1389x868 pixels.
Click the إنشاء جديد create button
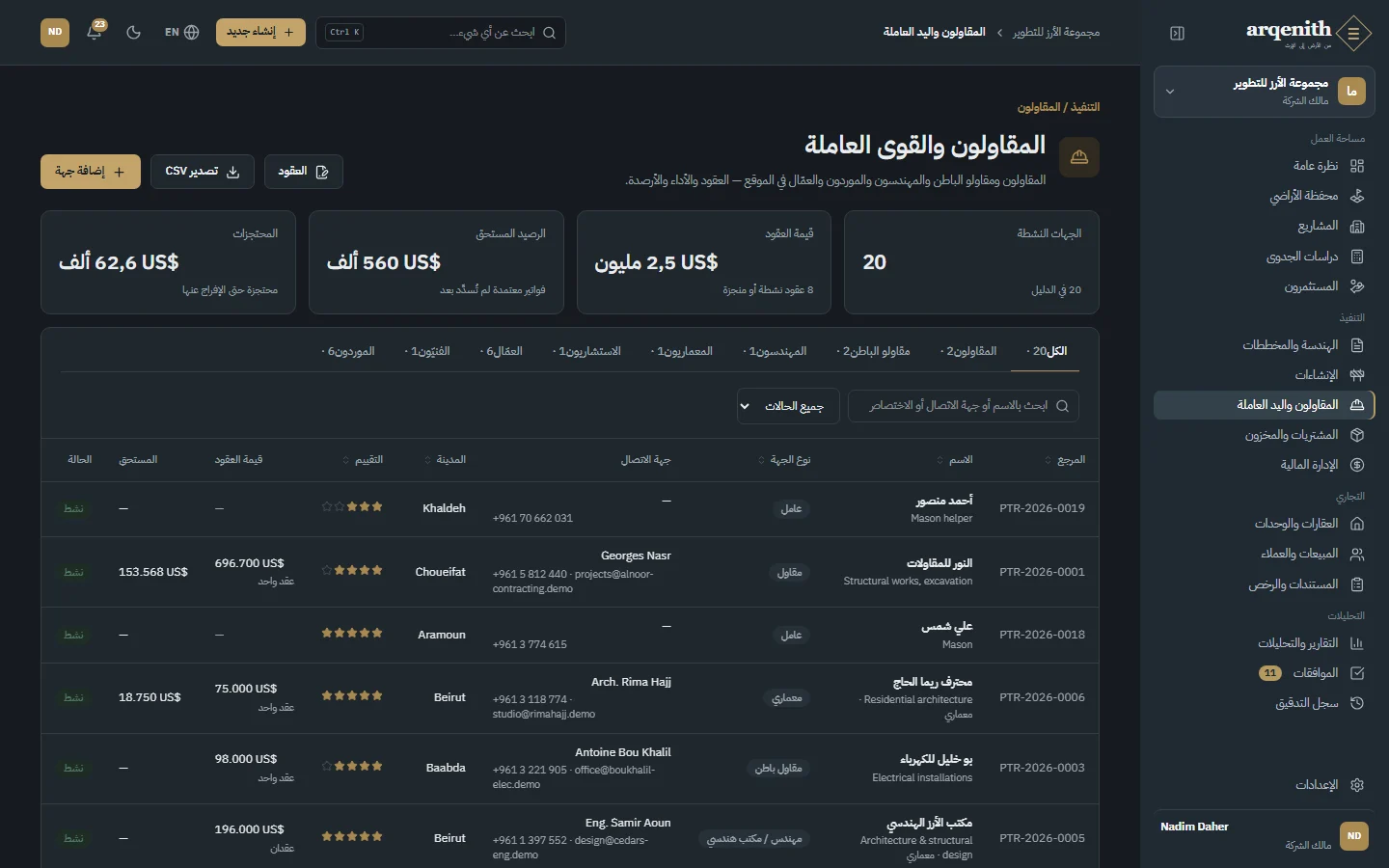point(260,32)
